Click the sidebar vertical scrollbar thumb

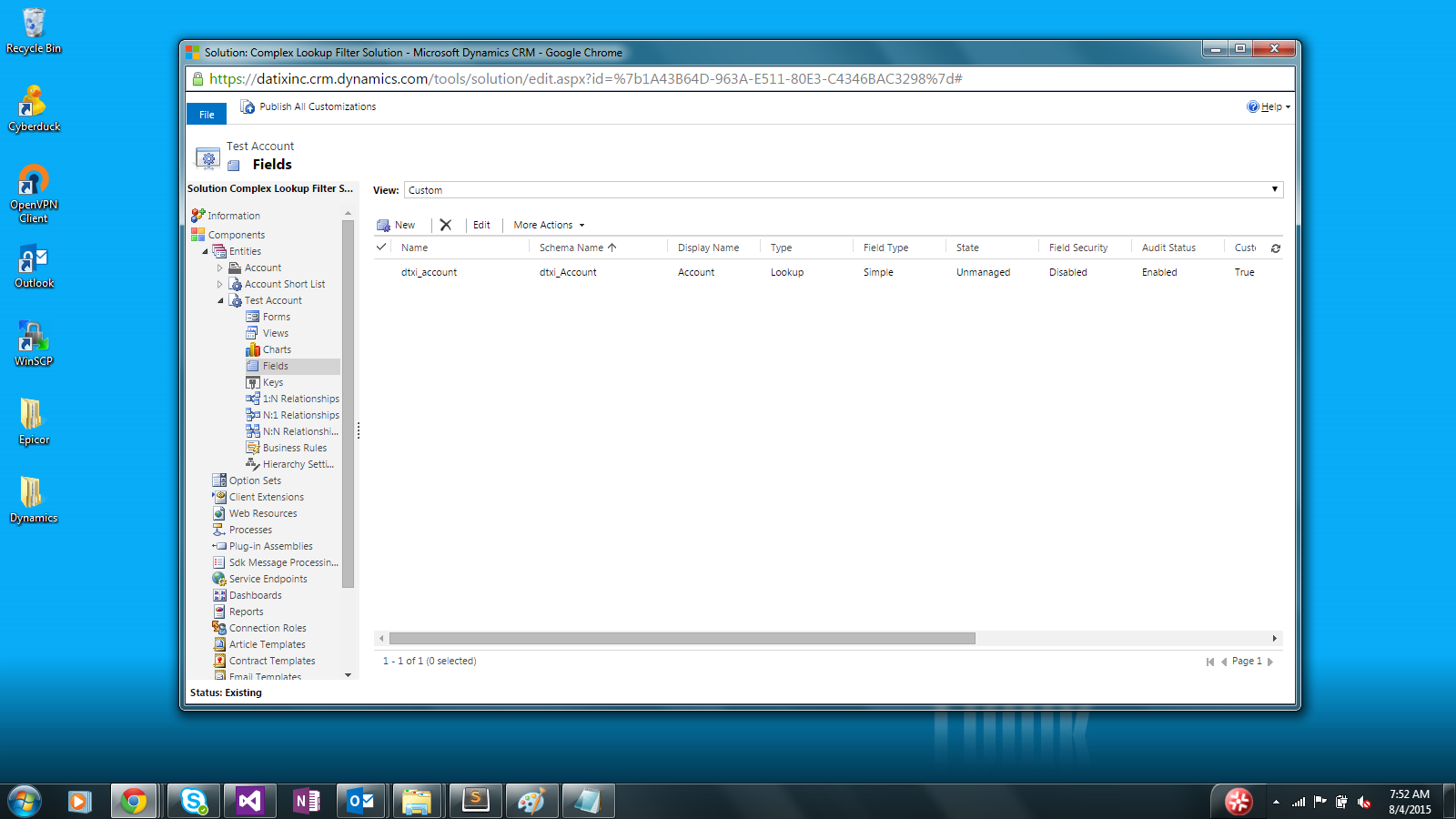coord(348,403)
